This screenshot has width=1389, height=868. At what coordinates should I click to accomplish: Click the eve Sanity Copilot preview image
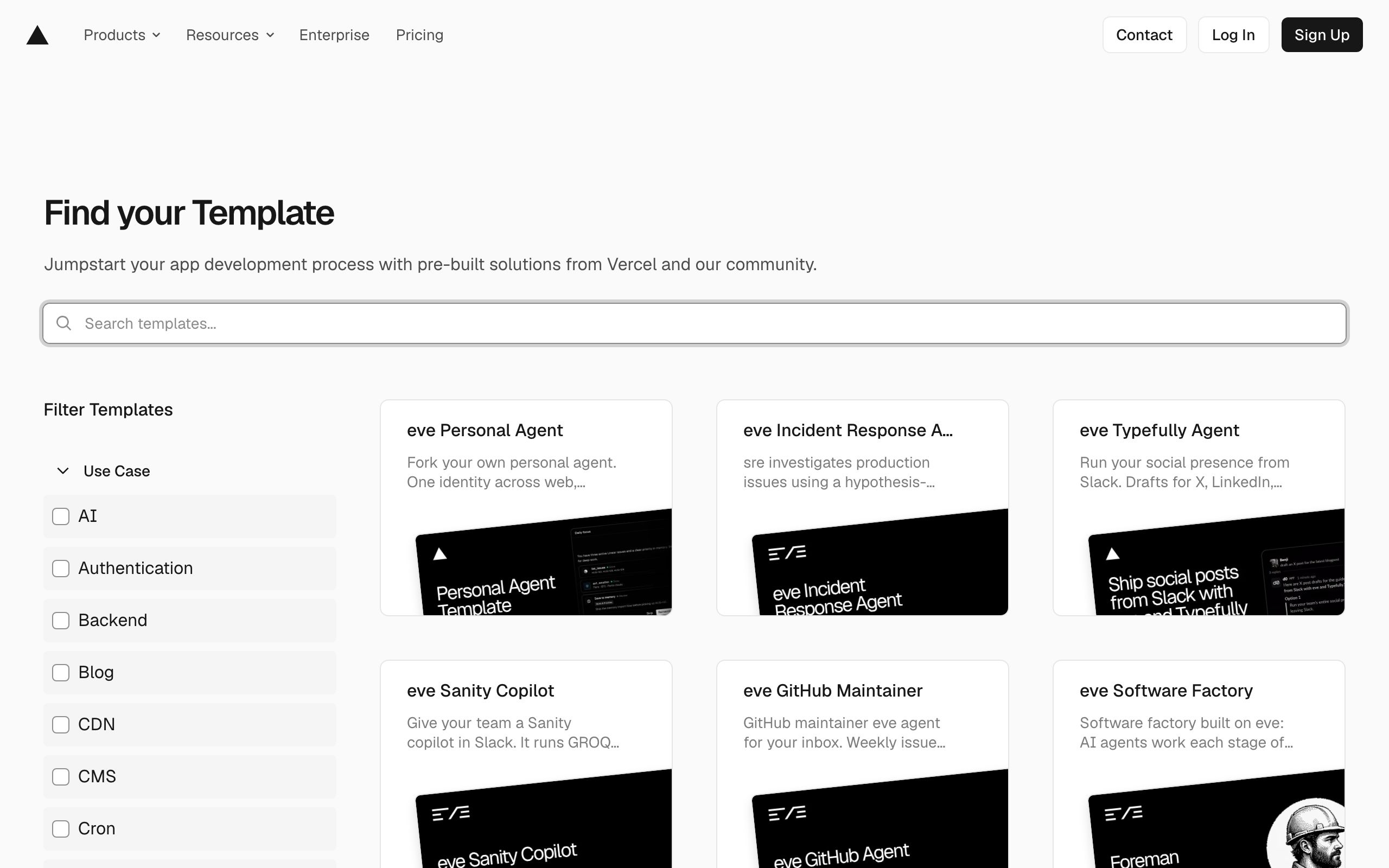click(x=543, y=820)
